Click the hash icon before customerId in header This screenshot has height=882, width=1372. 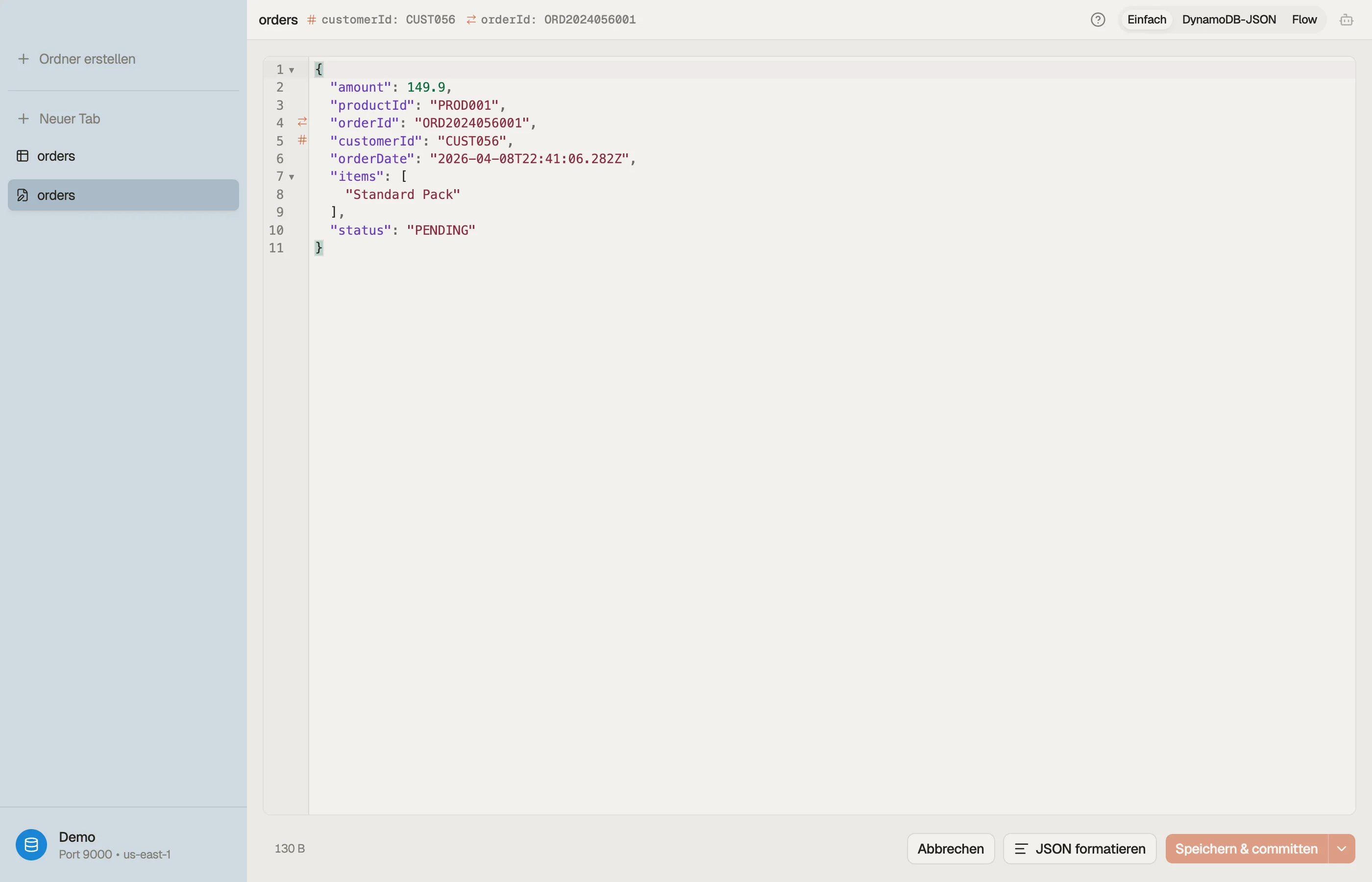tap(312, 20)
